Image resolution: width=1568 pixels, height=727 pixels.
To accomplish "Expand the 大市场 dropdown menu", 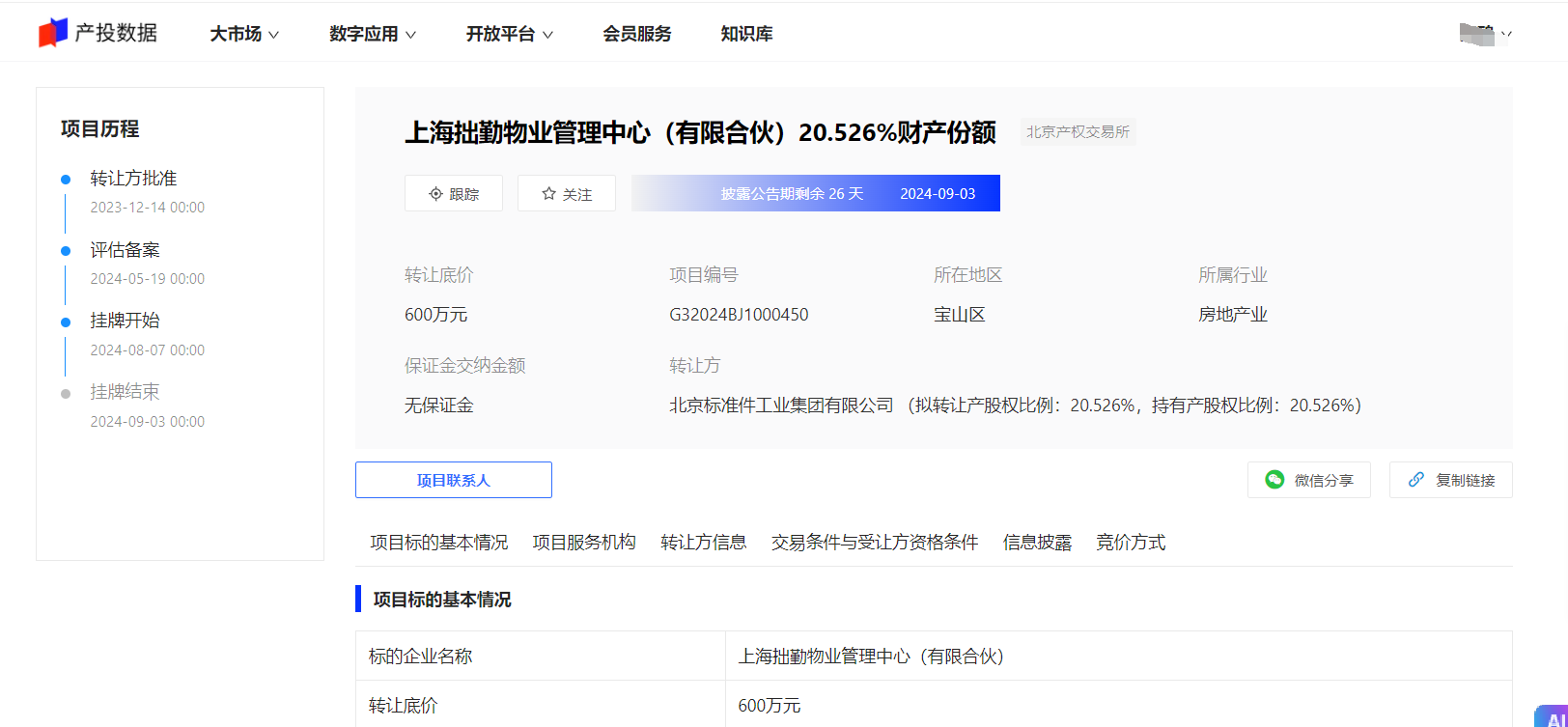I will 244,34.
